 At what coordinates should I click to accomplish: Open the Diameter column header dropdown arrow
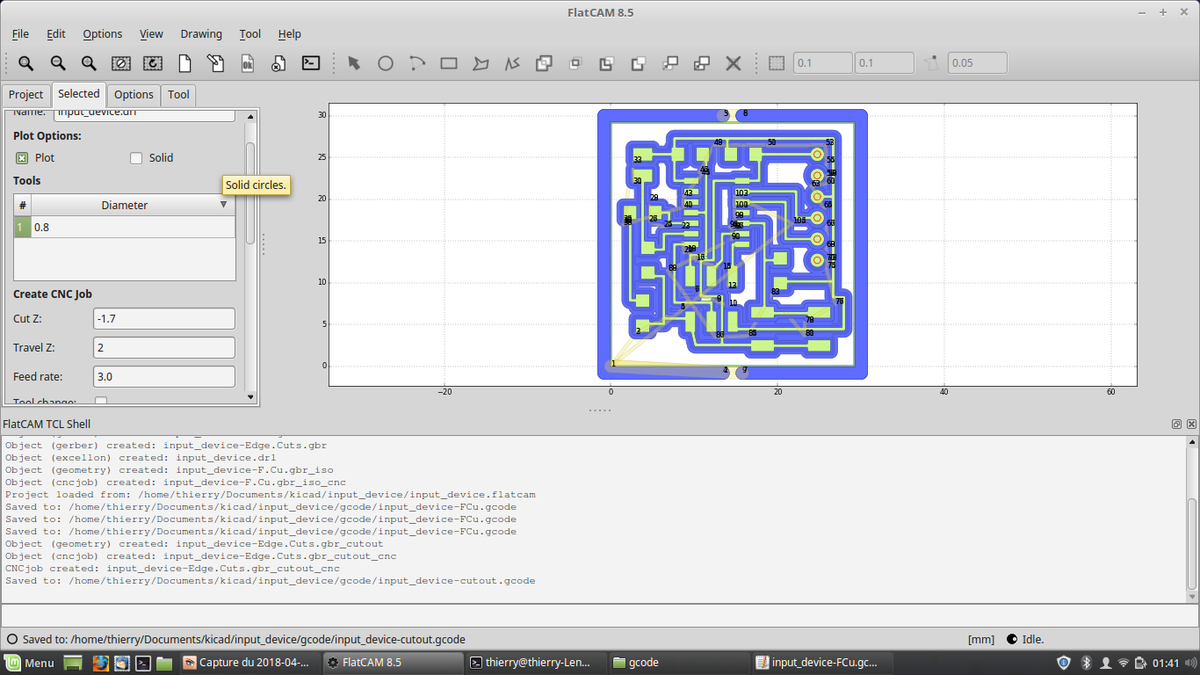pyautogui.click(x=223, y=204)
